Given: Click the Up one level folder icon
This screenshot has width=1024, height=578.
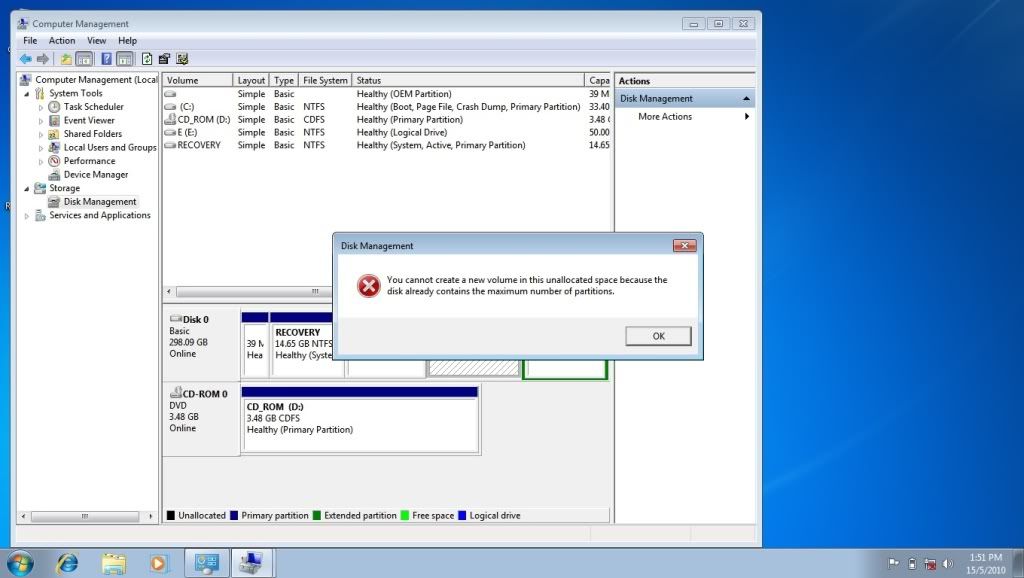Looking at the screenshot, I should (x=66, y=59).
